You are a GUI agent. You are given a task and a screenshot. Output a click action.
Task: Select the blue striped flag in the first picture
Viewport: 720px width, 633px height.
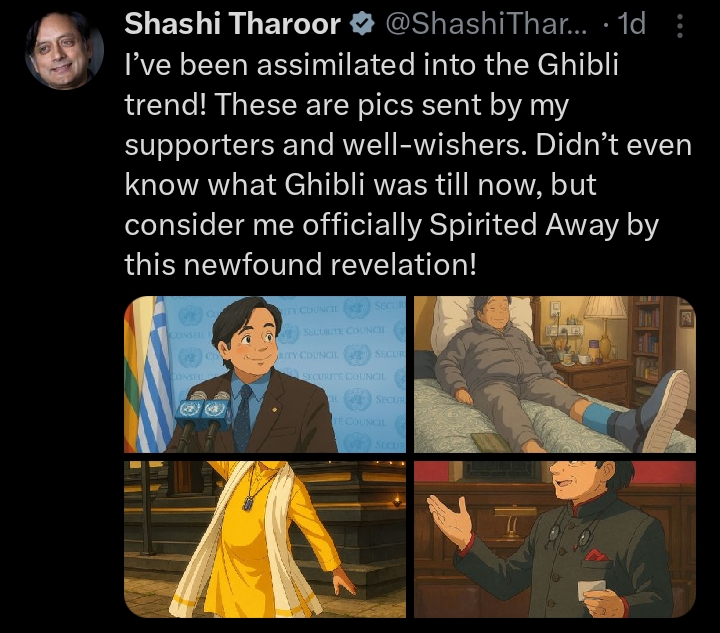click(155, 374)
